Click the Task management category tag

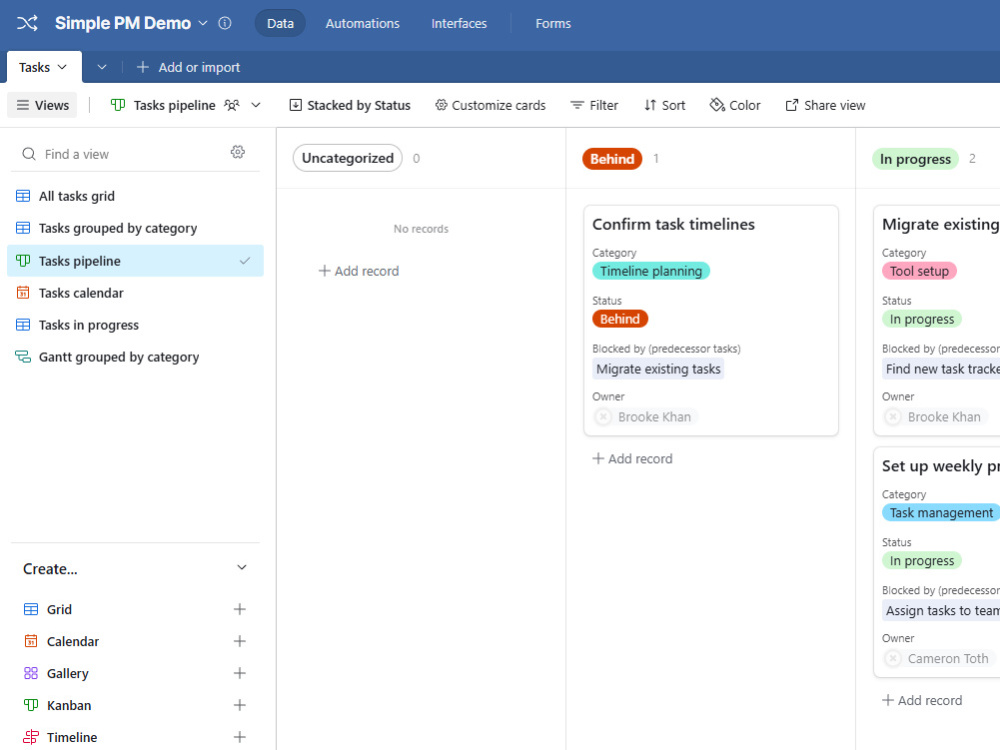point(941,513)
